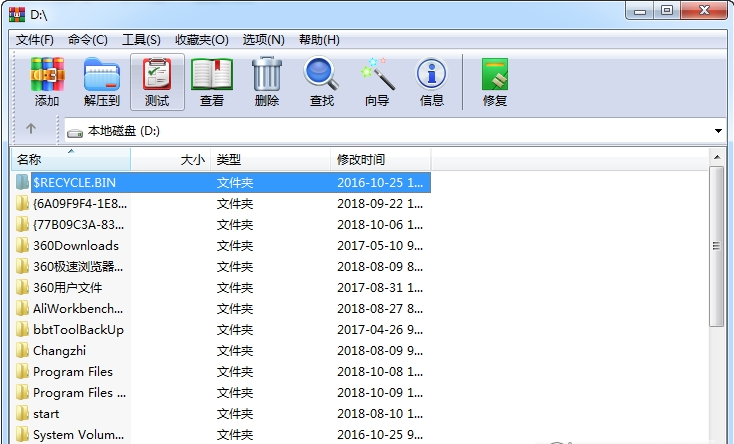Sort by the 类型 column header
The width and height of the screenshot is (734, 444).
pos(271,159)
